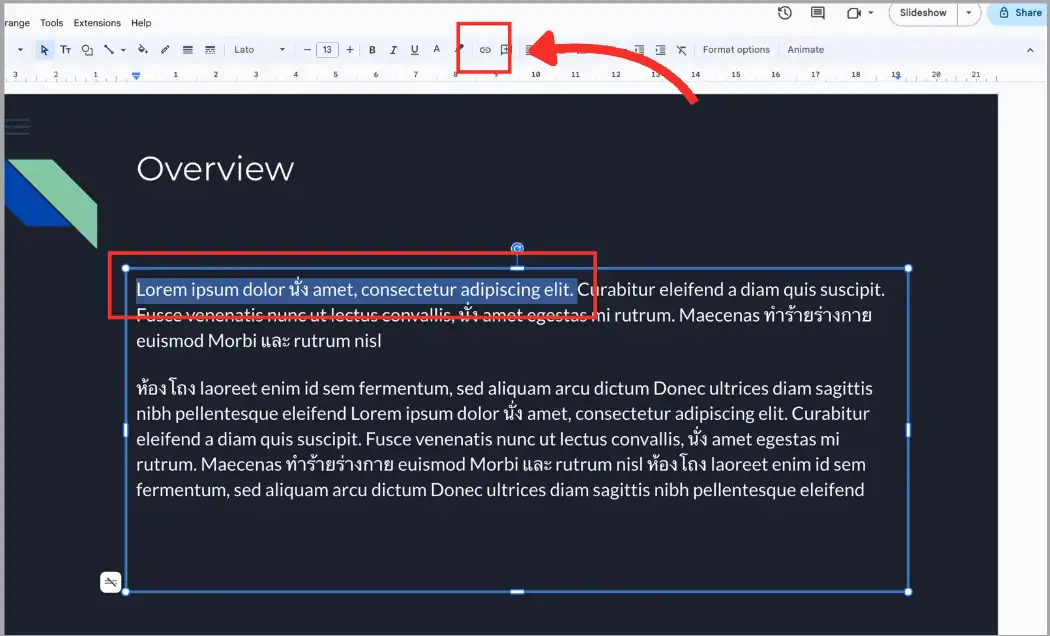Click the Insert link icon
1050x636 pixels.
pos(485,50)
